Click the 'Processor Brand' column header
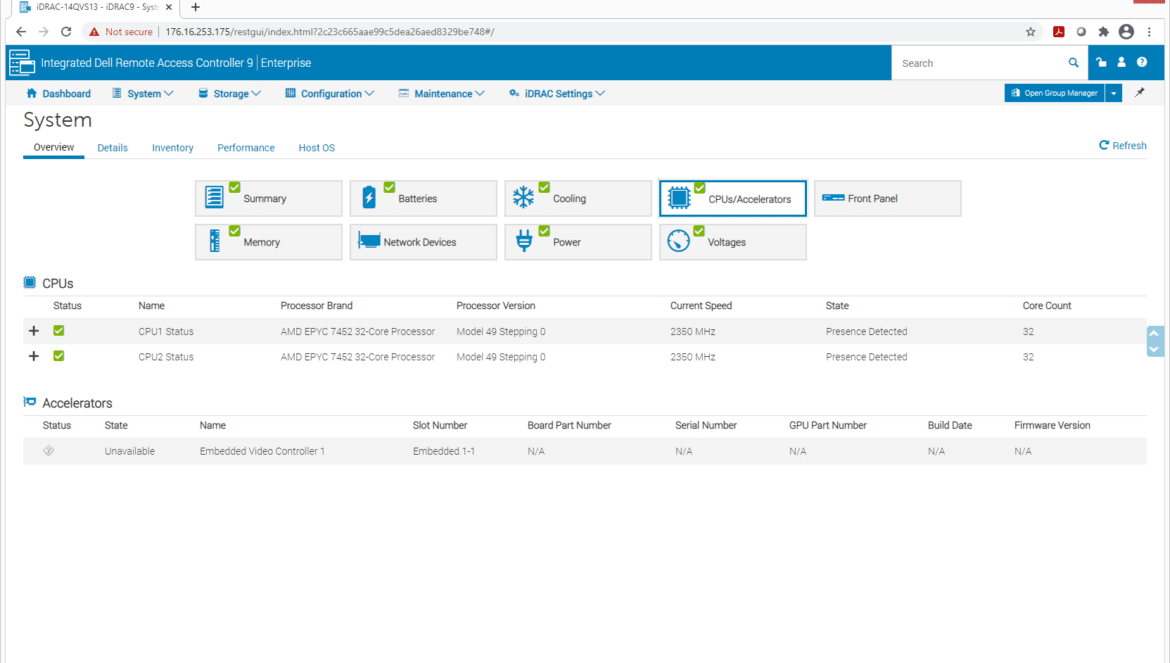The image size is (1170, 663). 316,306
